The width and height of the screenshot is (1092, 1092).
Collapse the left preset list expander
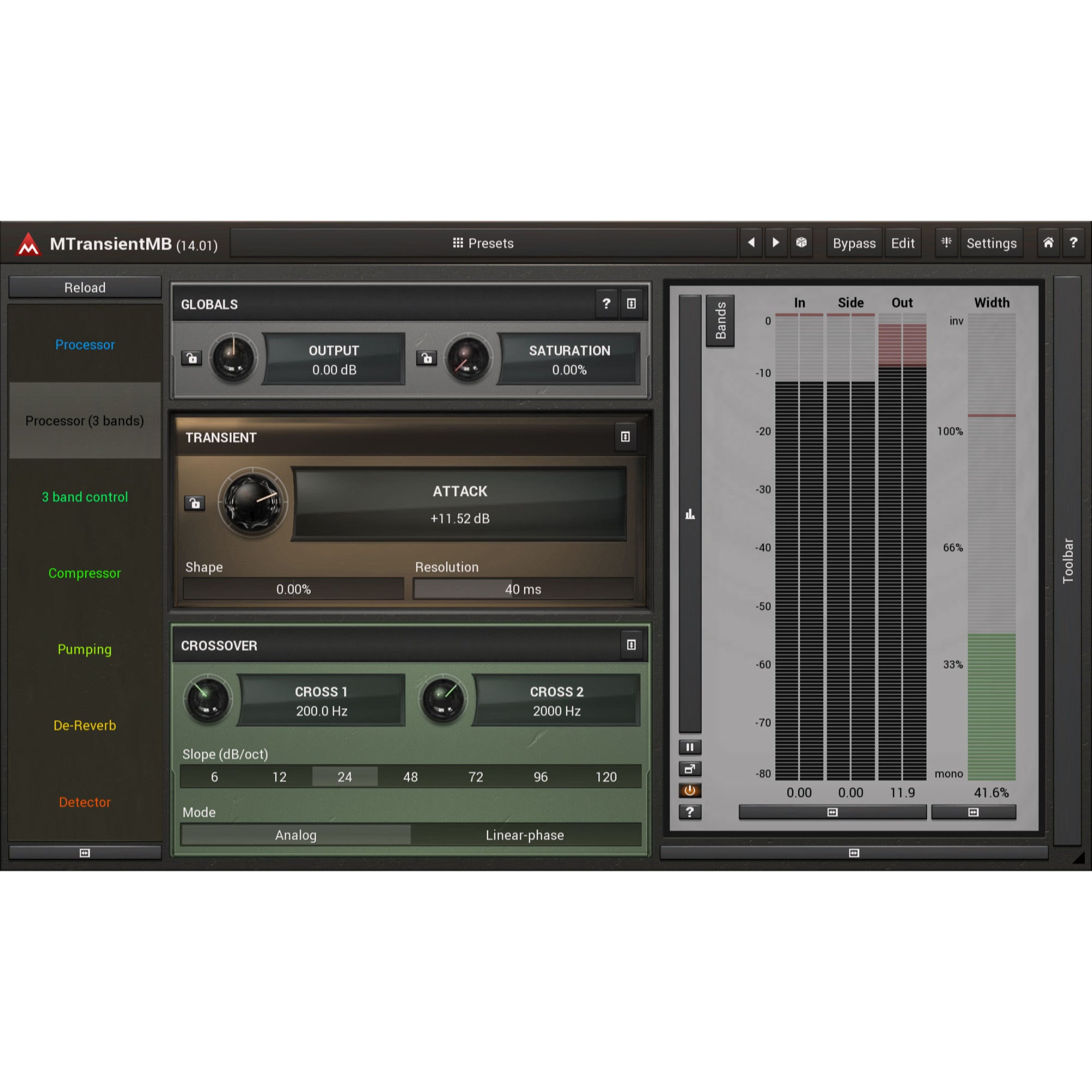[85, 852]
